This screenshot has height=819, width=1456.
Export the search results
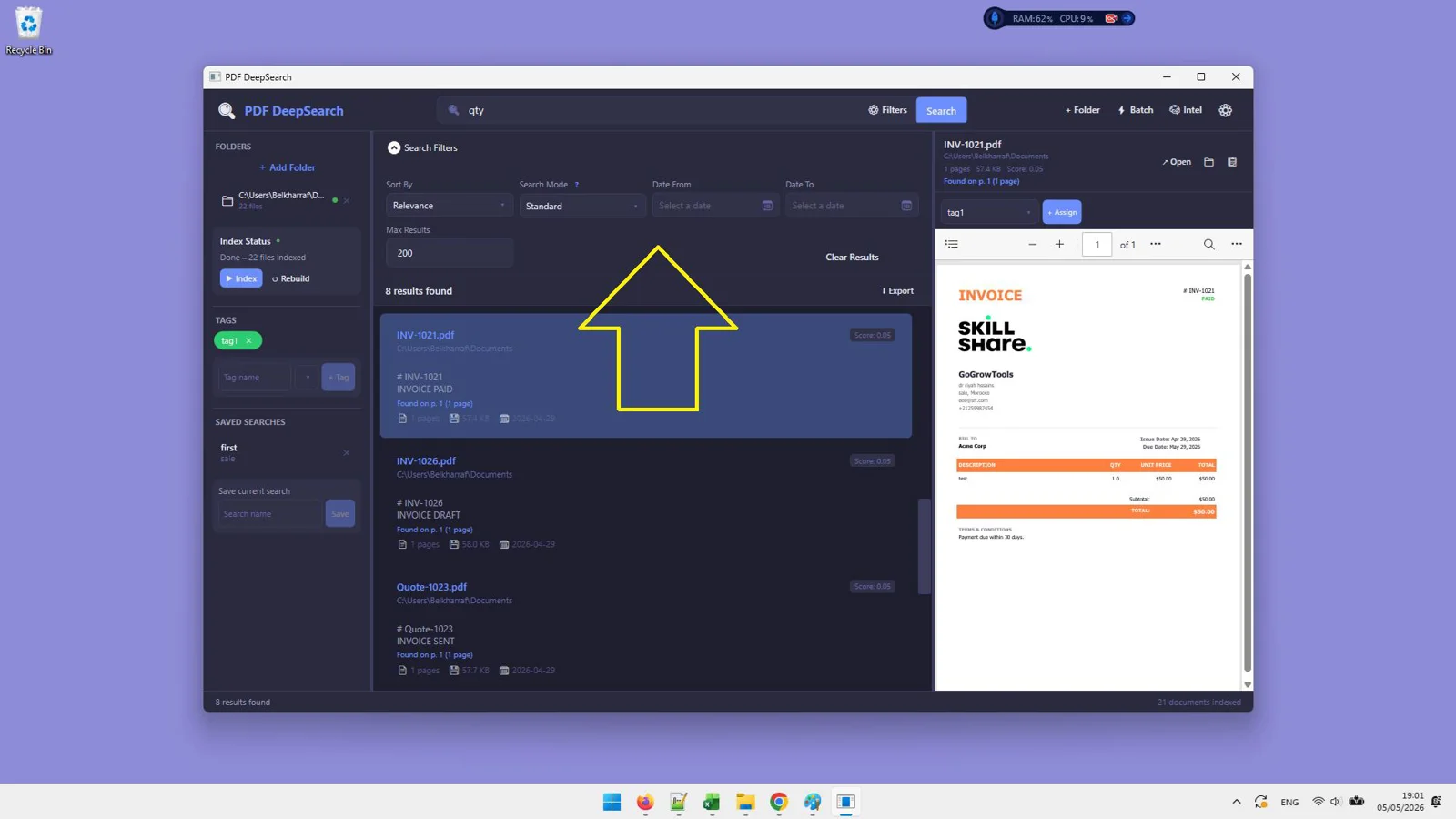tap(897, 291)
